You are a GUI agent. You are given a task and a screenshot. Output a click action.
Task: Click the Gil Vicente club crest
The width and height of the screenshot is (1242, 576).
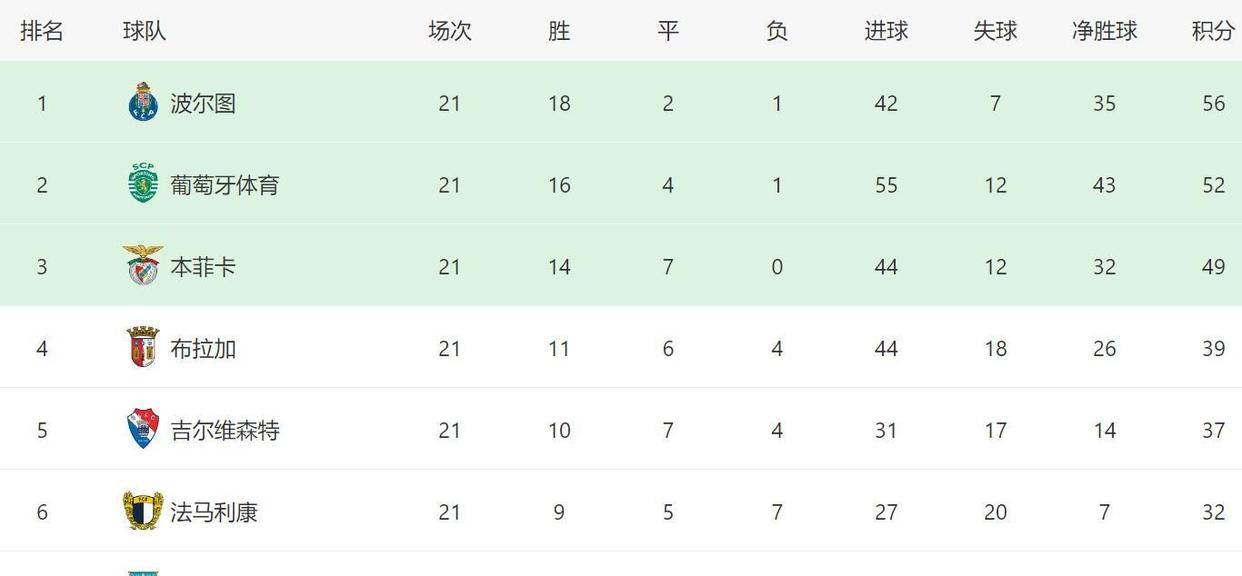pyautogui.click(x=143, y=430)
